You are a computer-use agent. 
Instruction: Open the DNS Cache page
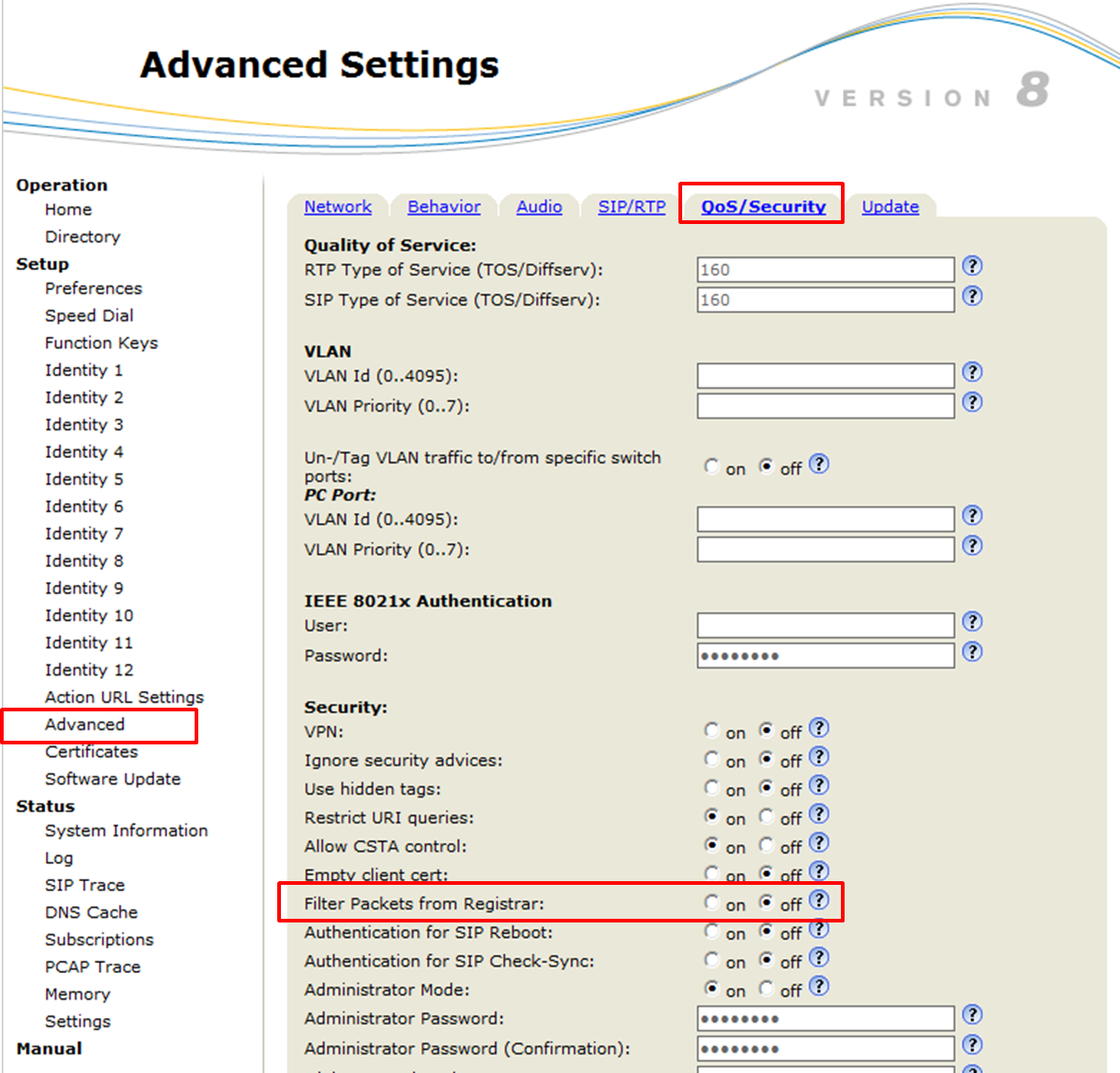(91, 912)
